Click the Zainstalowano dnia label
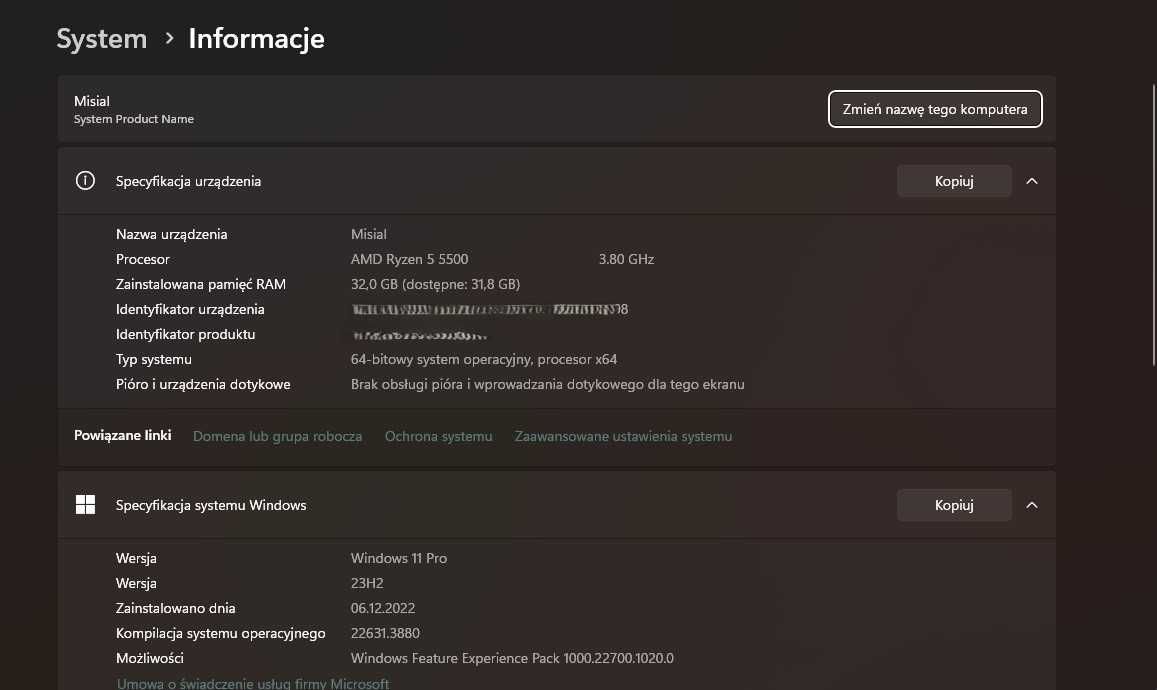Screen dimensions: 1157x690 tap(176, 608)
